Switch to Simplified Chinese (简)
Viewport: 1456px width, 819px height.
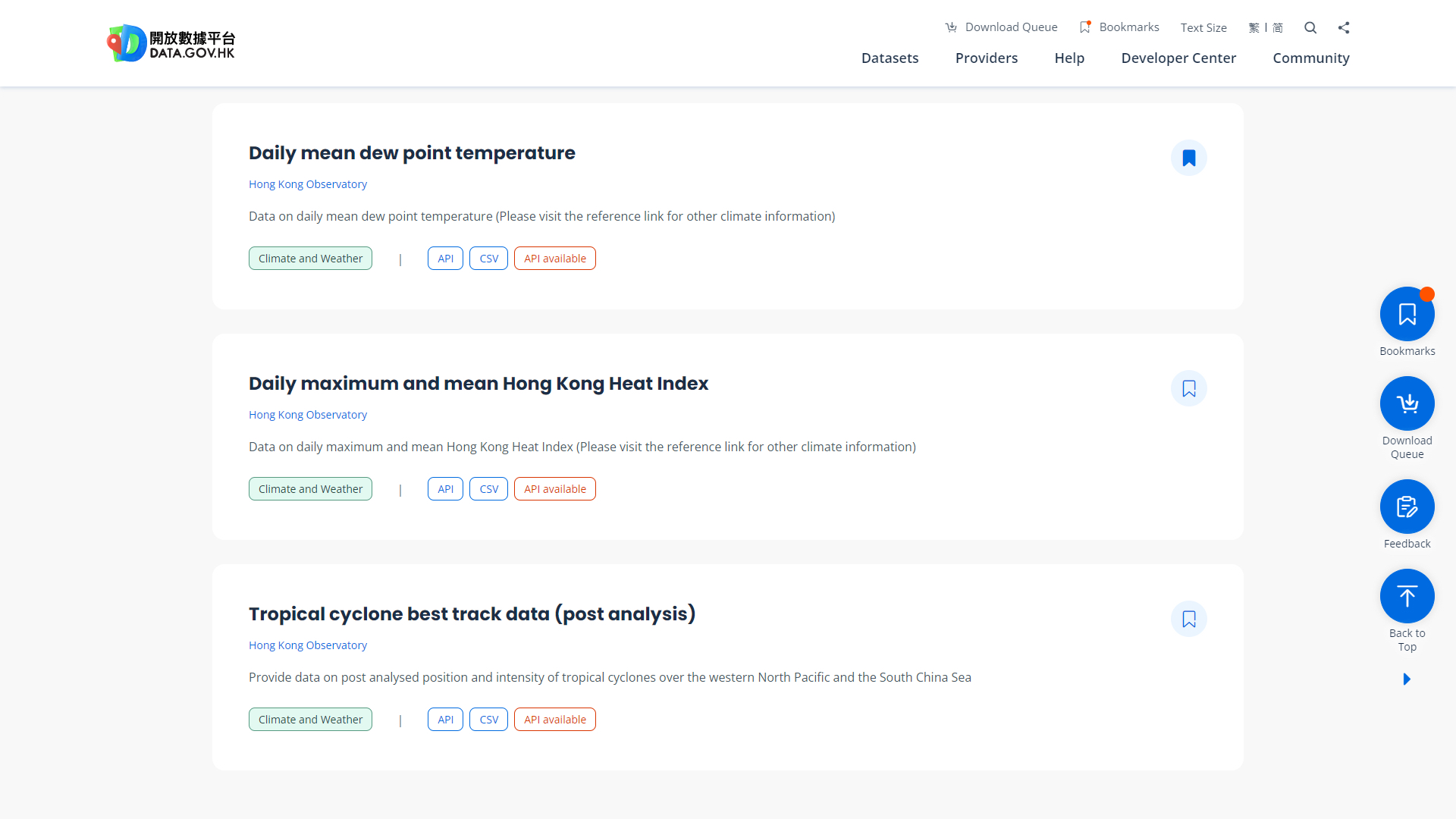click(x=1279, y=27)
